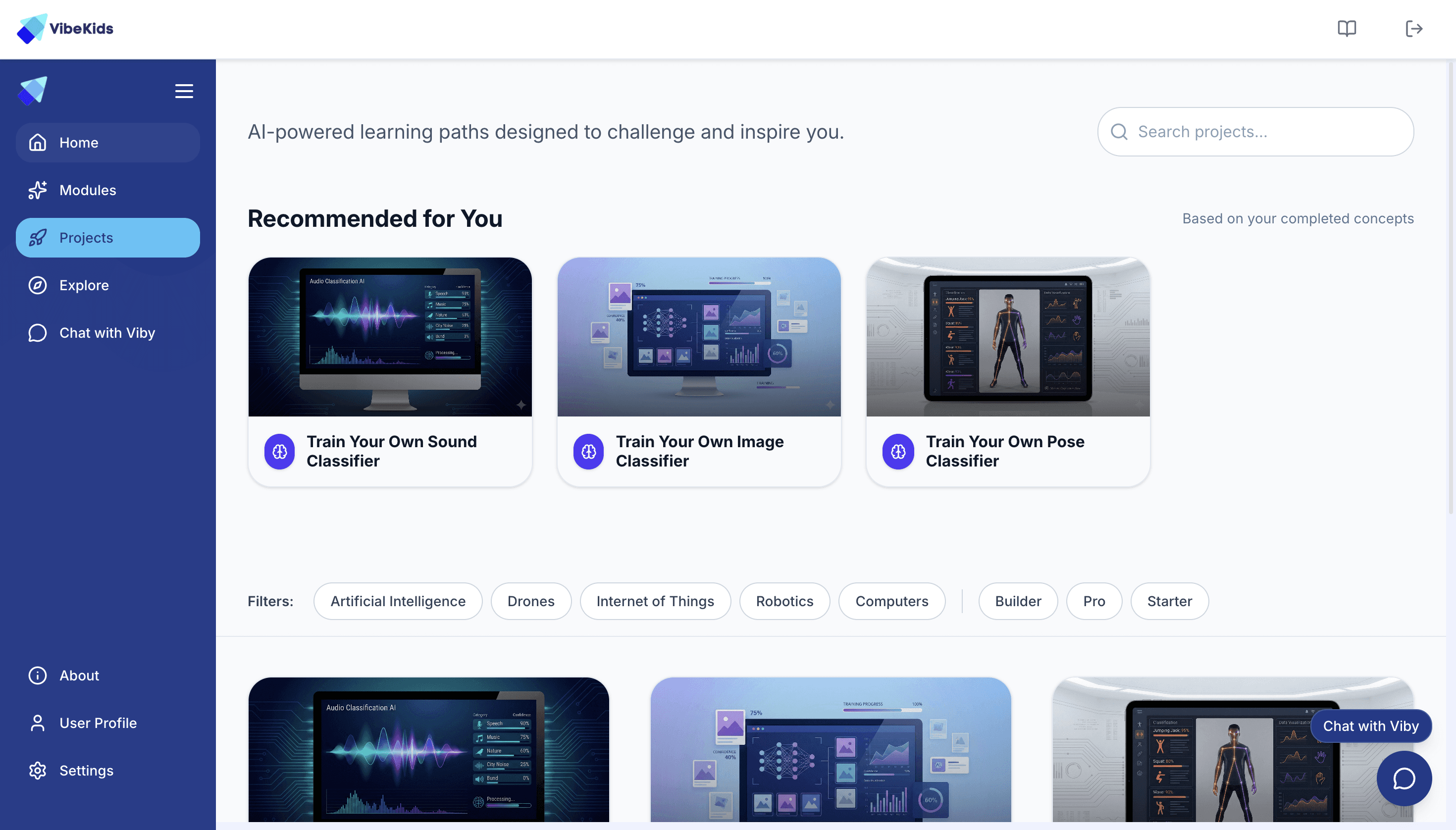This screenshot has width=1456, height=830.
Task: Select the Internet of Things filter
Action: pos(655,601)
